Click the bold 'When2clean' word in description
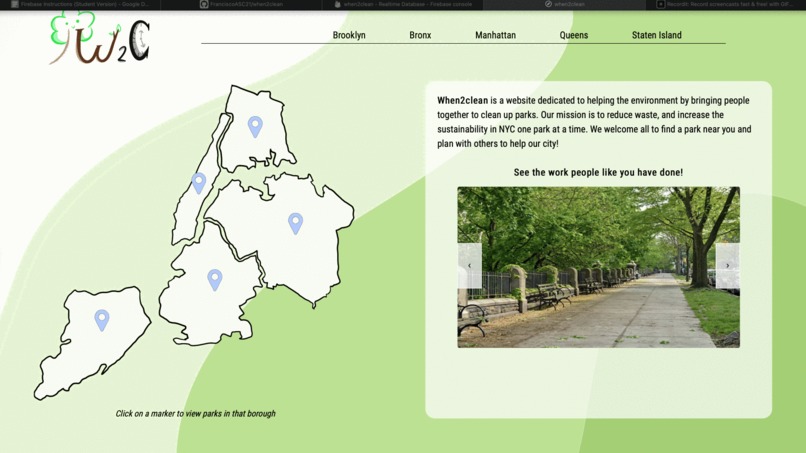 (x=463, y=100)
